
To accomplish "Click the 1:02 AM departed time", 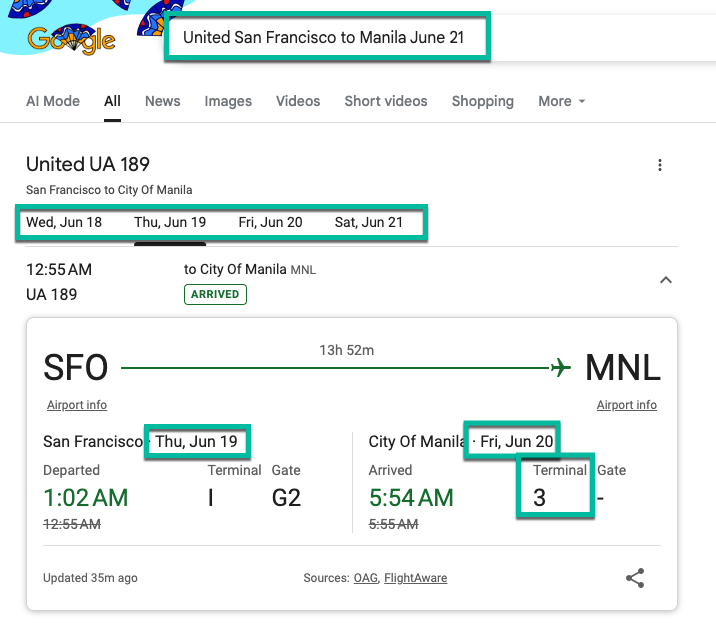I will pyautogui.click(x=86, y=497).
